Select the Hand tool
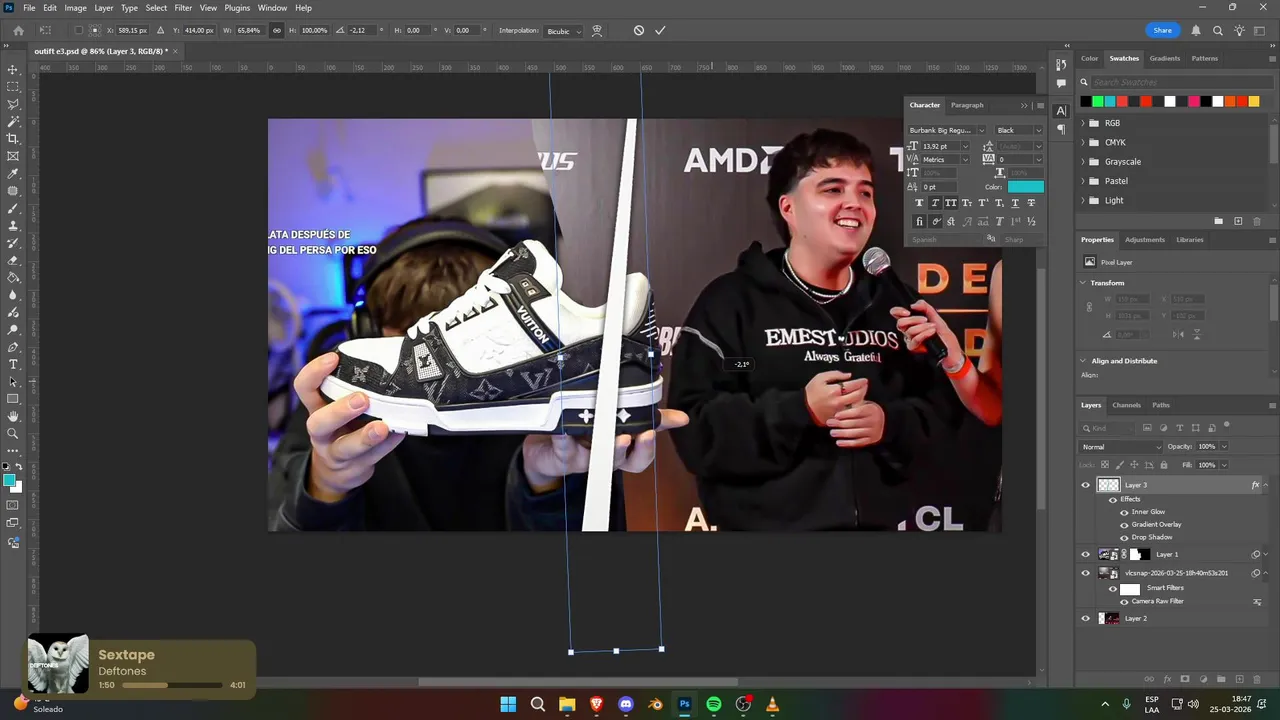Image resolution: width=1280 pixels, height=720 pixels. coord(13,416)
